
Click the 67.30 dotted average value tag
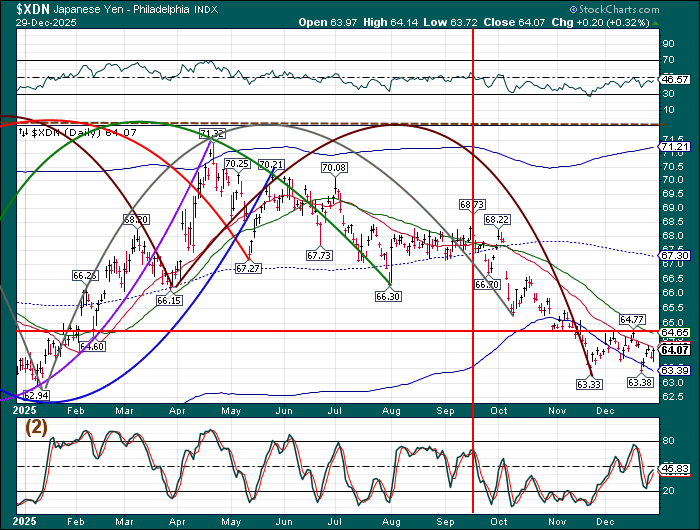click(675, 255)
